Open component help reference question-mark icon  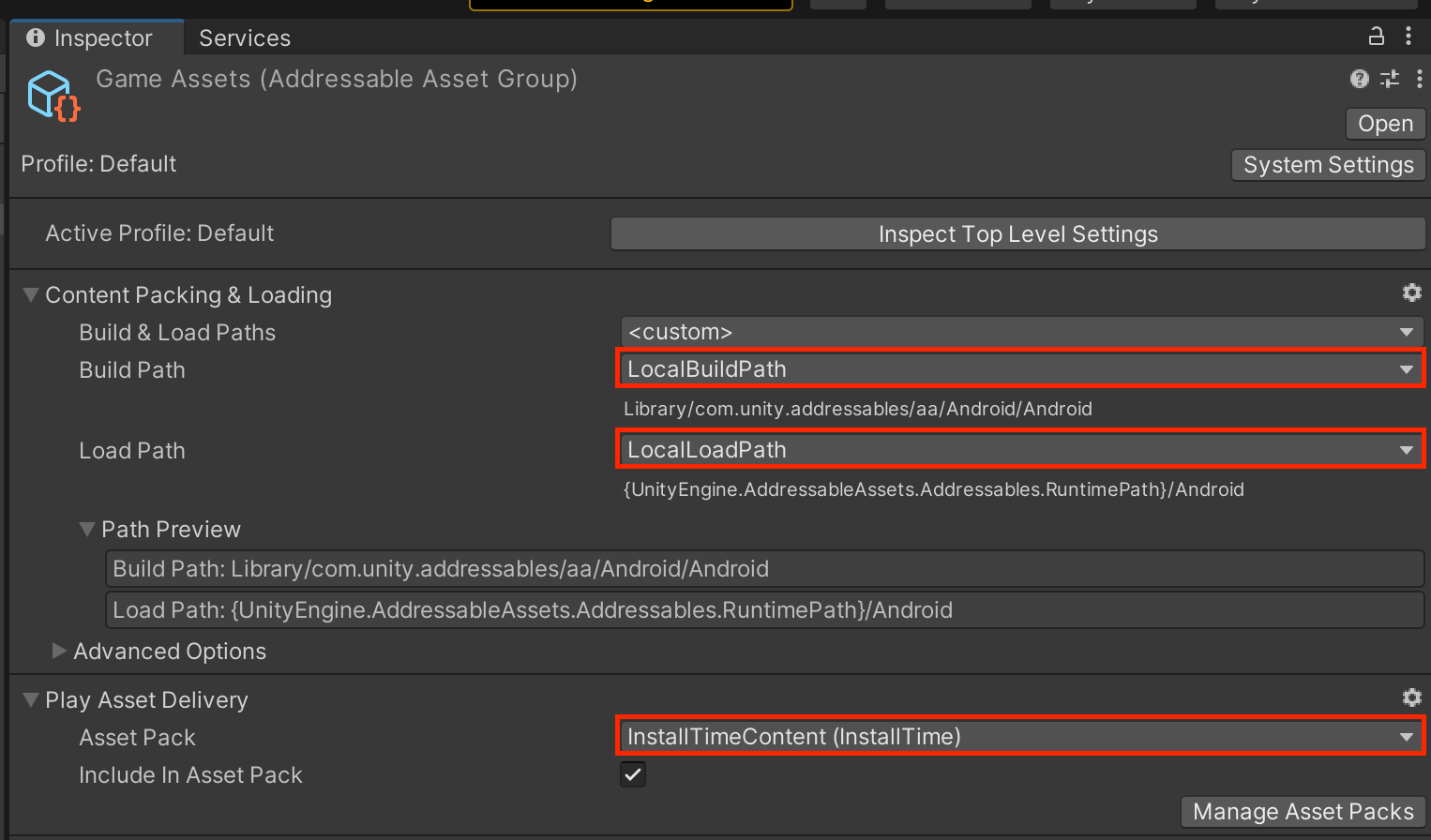1359,79
